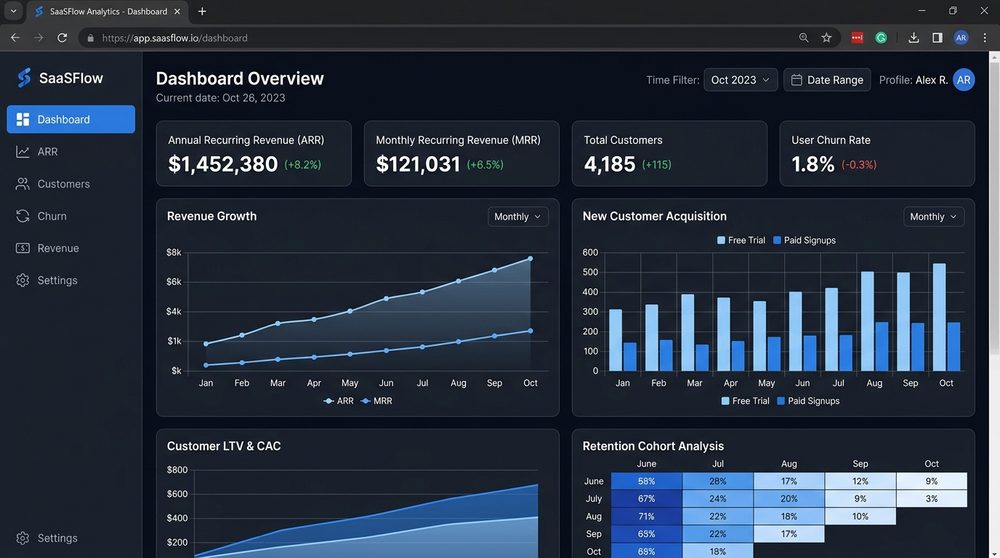Click the 58% June retention cohort cell
The width and height of the screenshot is (1000, 558).
coord(647,481)
